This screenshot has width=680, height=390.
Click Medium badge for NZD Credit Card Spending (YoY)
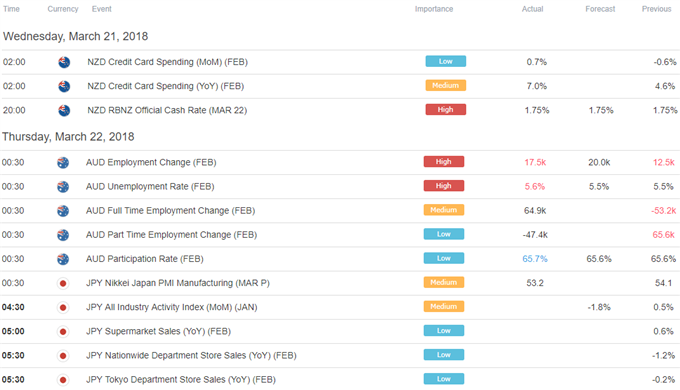pyautogui.click(x=445, y=85)
